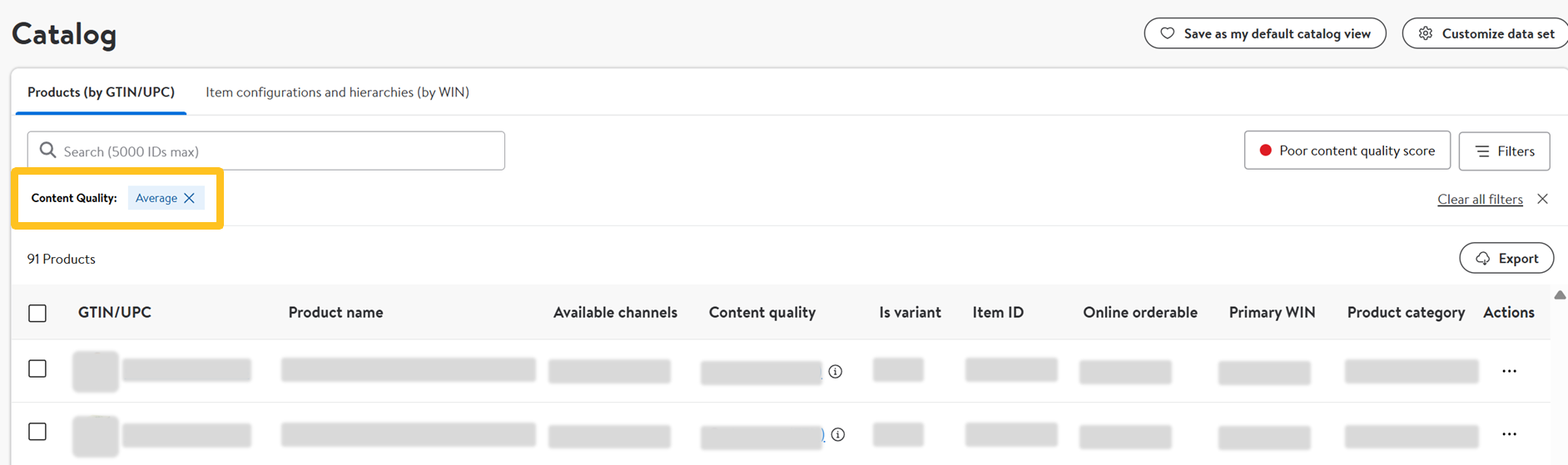Switch to Products (by GTIN/UPC) tab

coord(101,92)
